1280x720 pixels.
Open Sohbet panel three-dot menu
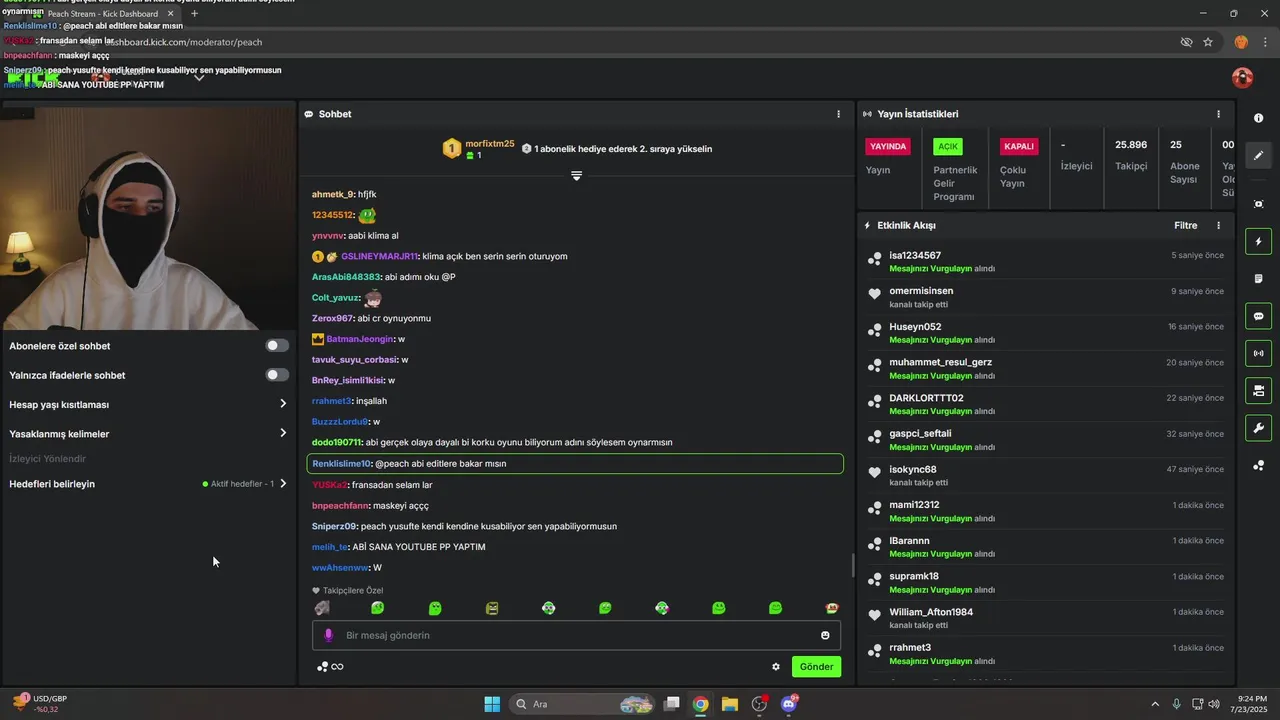tap(838, 114)
